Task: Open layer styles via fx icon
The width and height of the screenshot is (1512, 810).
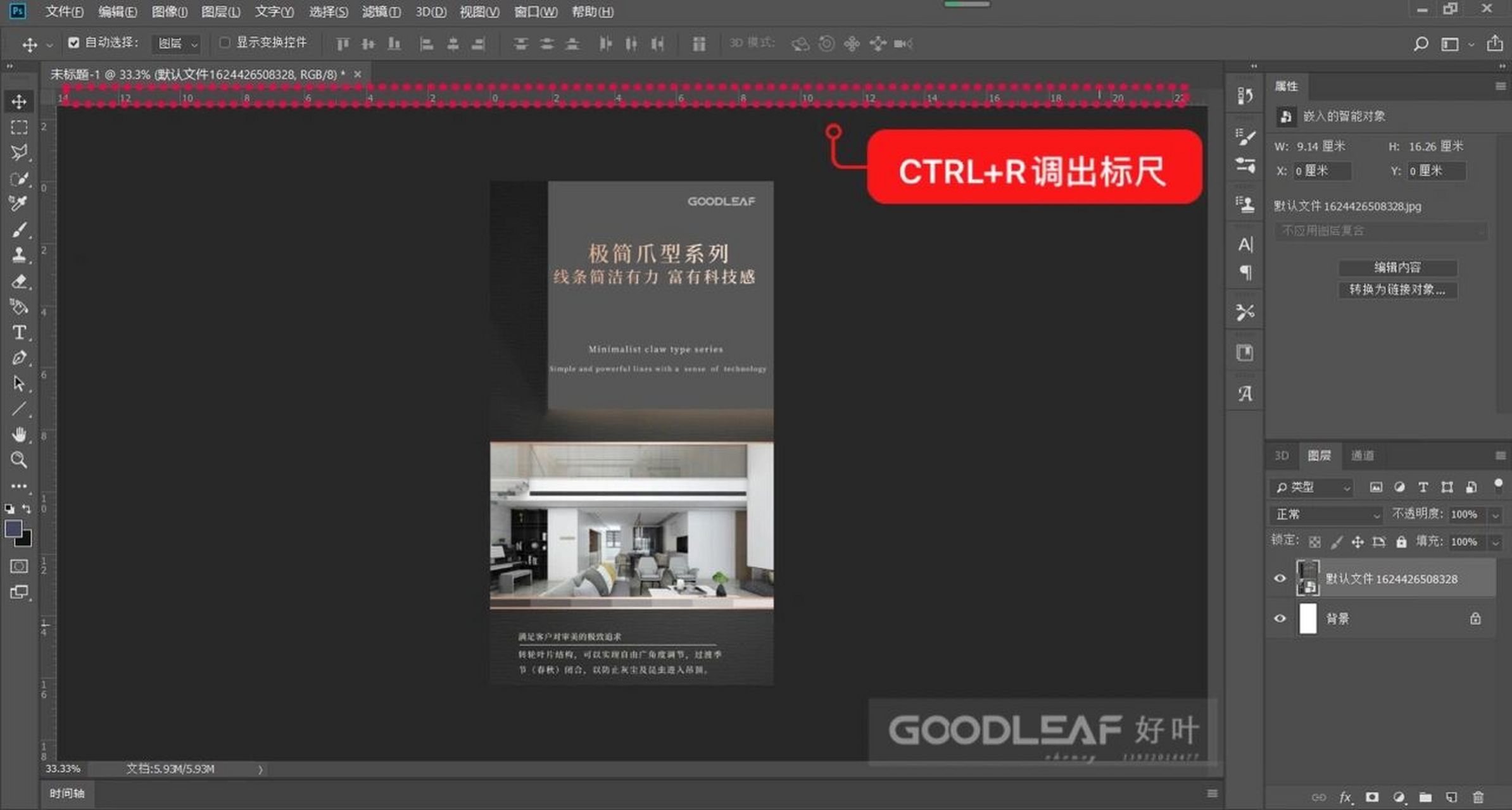Action: point(1345,796)
